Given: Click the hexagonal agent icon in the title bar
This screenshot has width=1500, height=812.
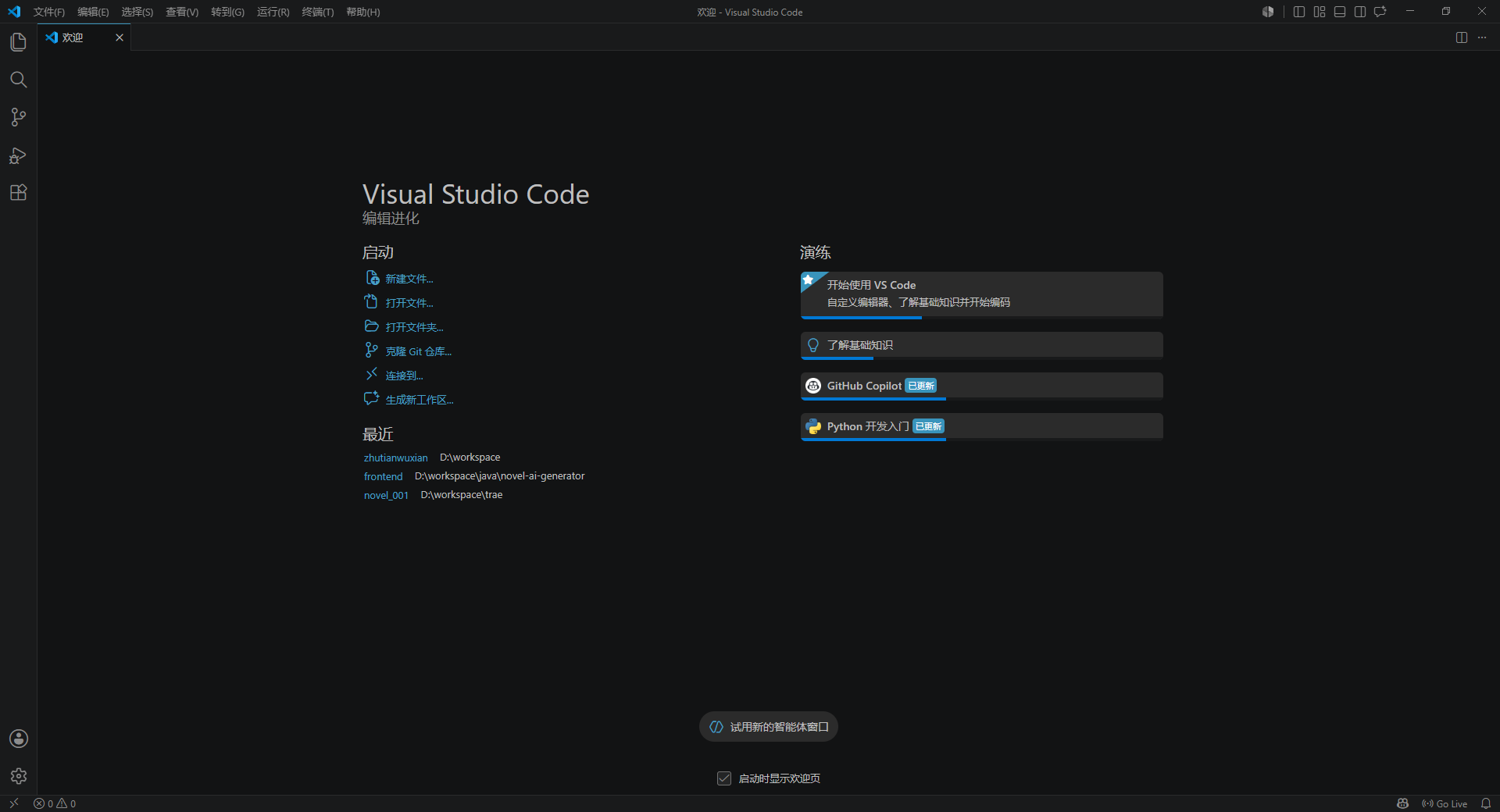Looking at the screenshot, I should (x=1268, y=12).
